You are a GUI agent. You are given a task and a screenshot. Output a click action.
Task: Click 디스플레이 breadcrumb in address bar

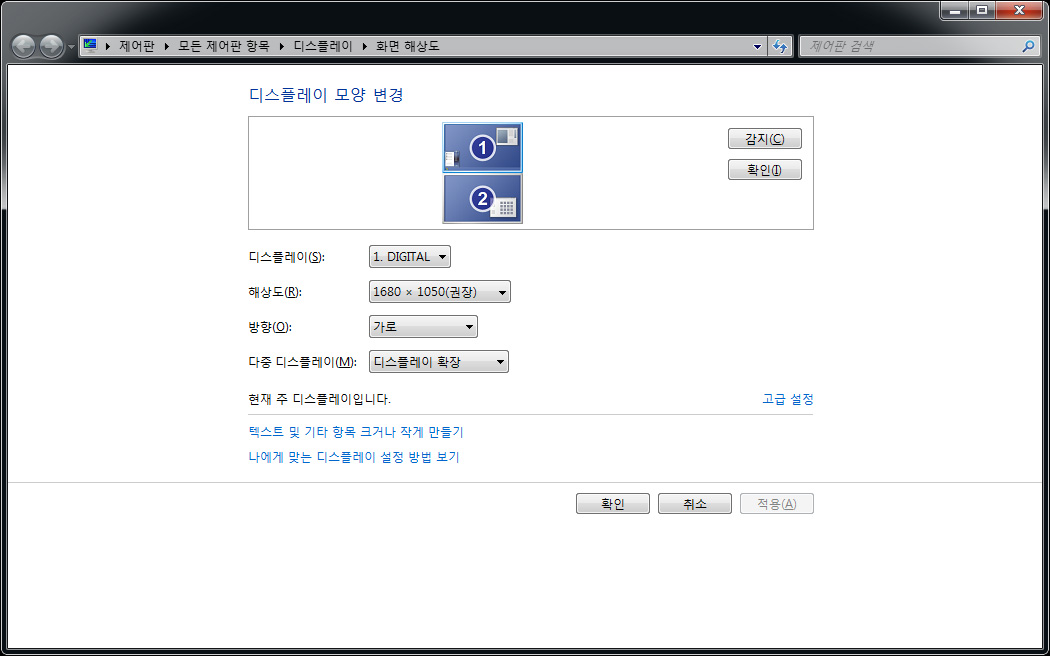[322, 46]
